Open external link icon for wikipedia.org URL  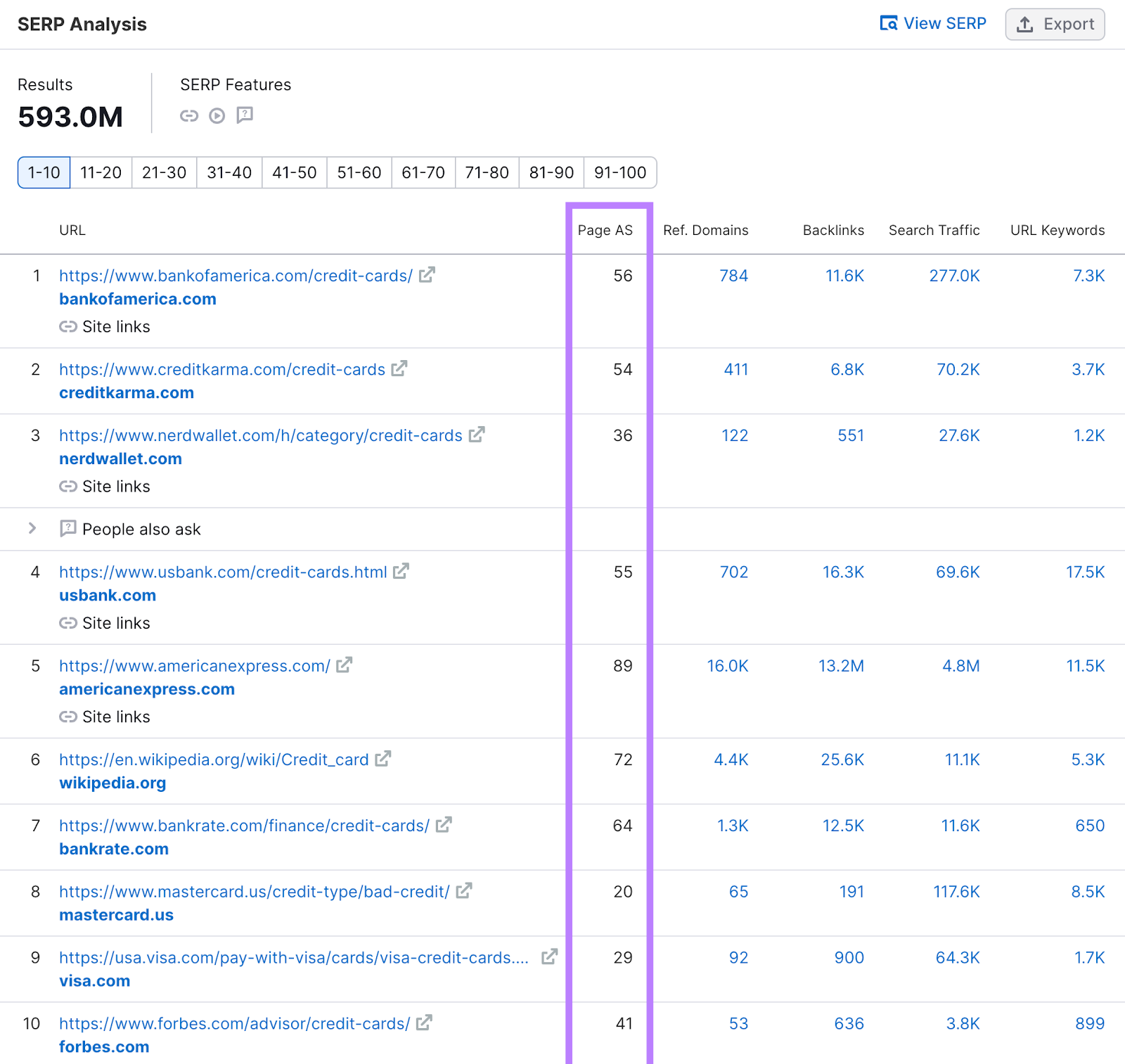(382, 759)
